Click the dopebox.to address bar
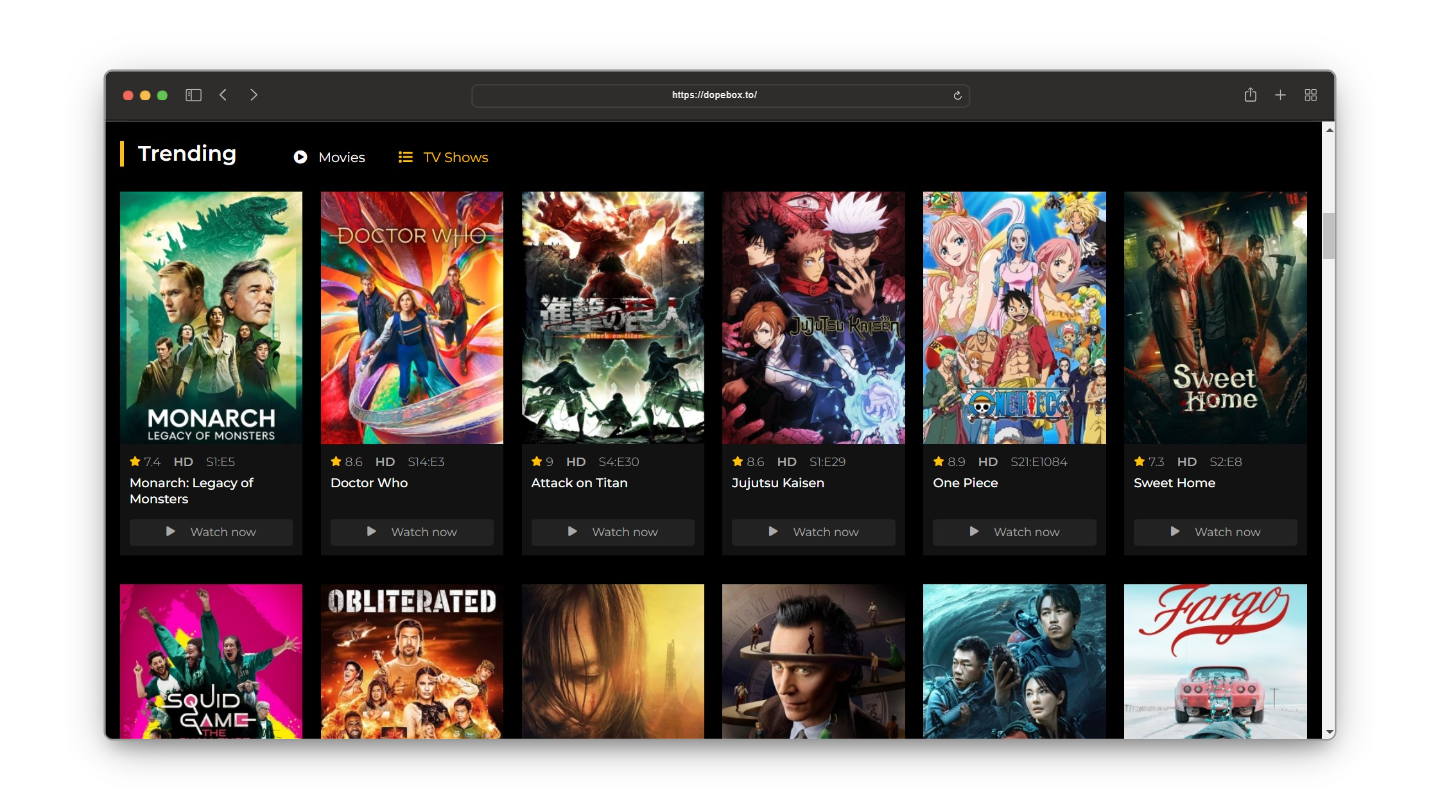This screenshot has width=1440, height=810. 720,95
